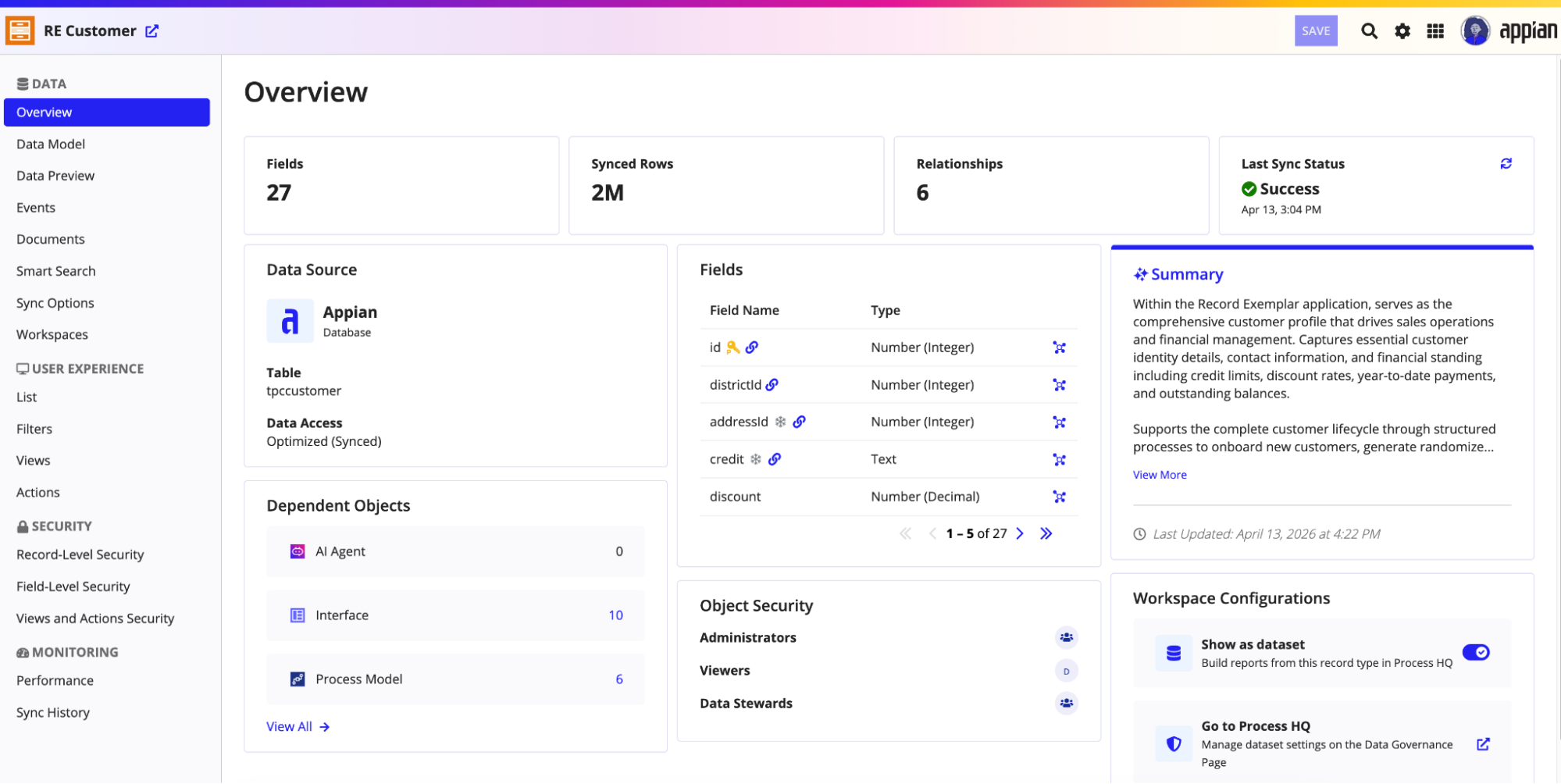Click Data Stewards group icon
The width and height of the screenshot is (1561, 784).
click(x=1066, y=703)
